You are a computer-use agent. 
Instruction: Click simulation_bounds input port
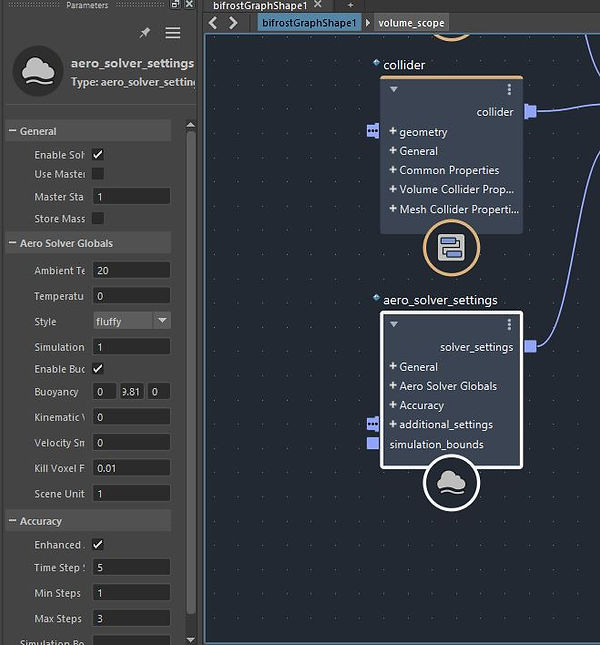click(x=373, y=443)
